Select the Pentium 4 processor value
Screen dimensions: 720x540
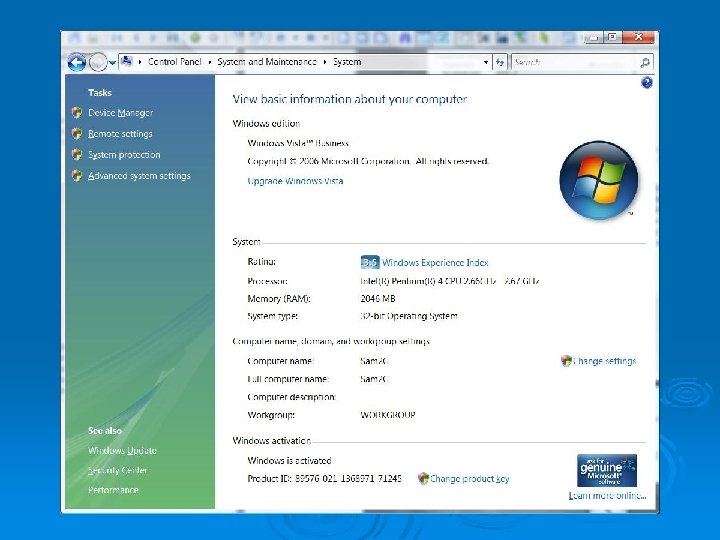click(x=450, y=281)
